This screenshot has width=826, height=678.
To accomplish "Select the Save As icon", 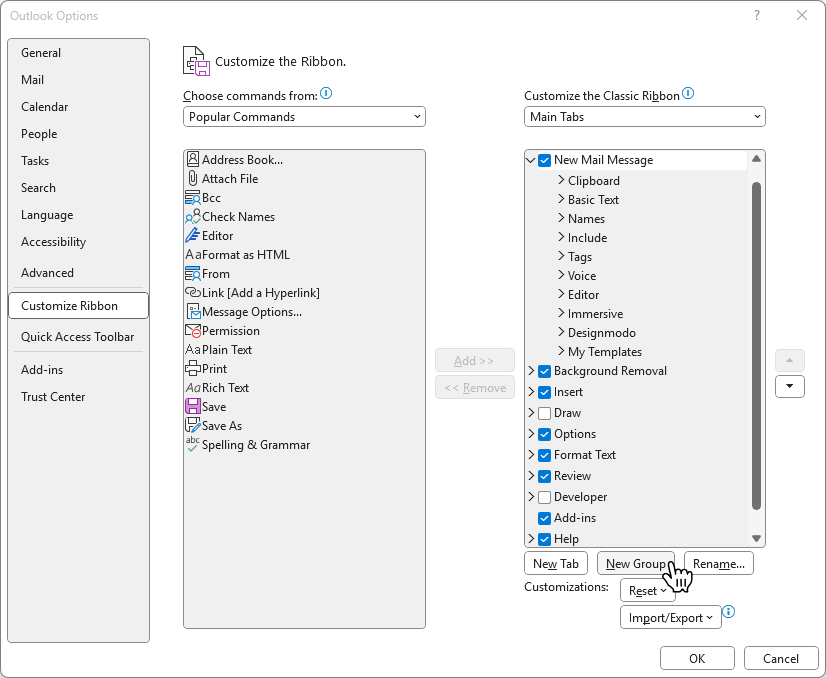I will (x=193, y=425).
